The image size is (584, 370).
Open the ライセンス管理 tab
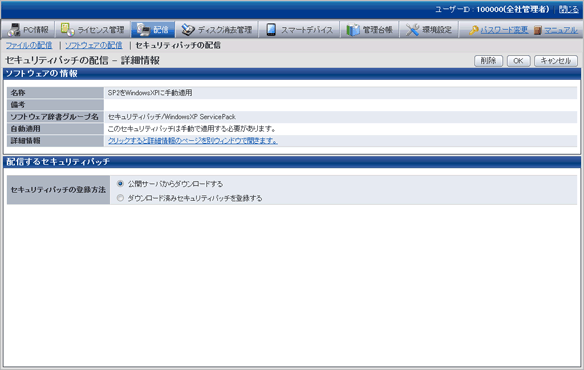tap(93, 29)
